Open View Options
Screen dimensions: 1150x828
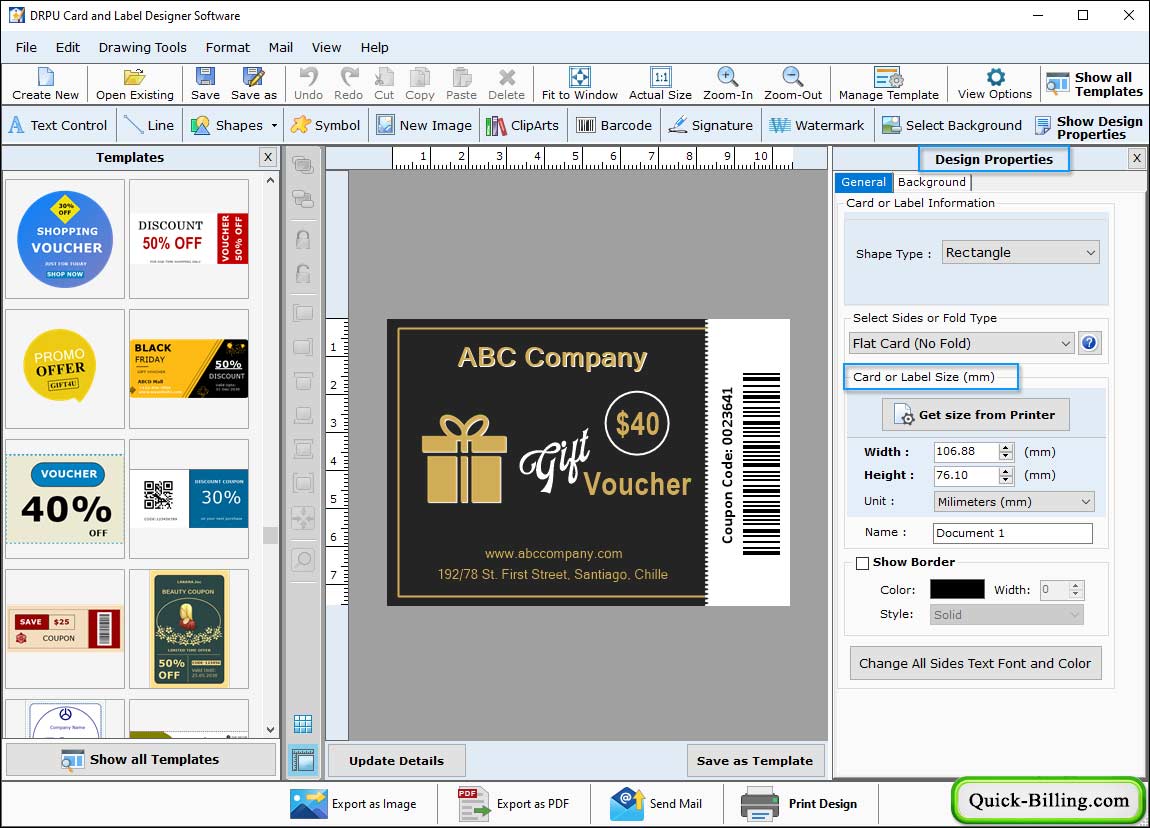[995, 84]
